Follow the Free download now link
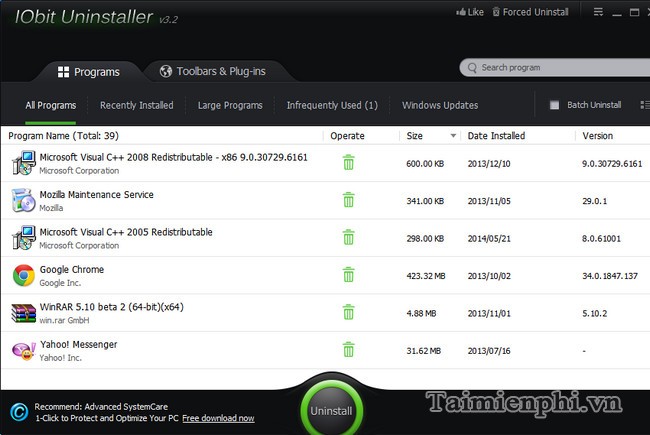Screen dimensions: 650x435 tap(218, 418)
